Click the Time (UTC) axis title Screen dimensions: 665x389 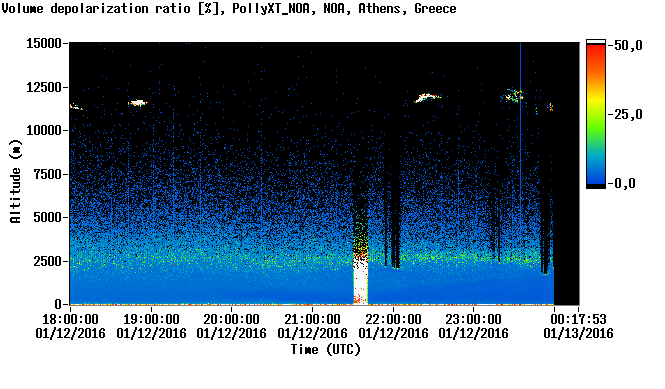pyautogui.click(x=325, y=350)
